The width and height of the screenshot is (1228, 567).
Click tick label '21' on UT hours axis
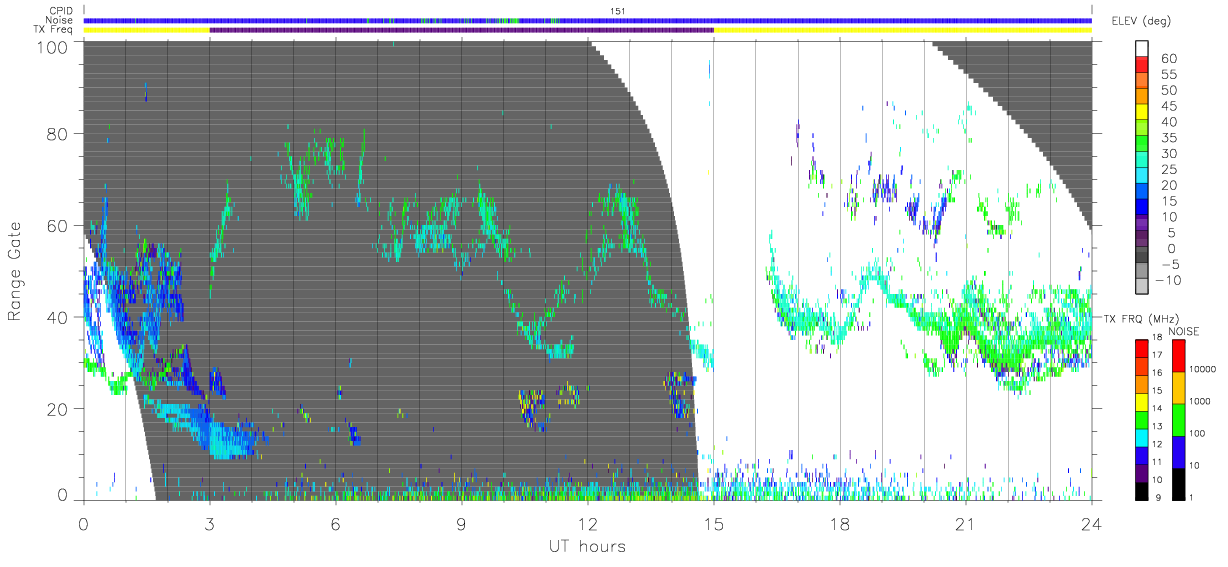point(965,523)
